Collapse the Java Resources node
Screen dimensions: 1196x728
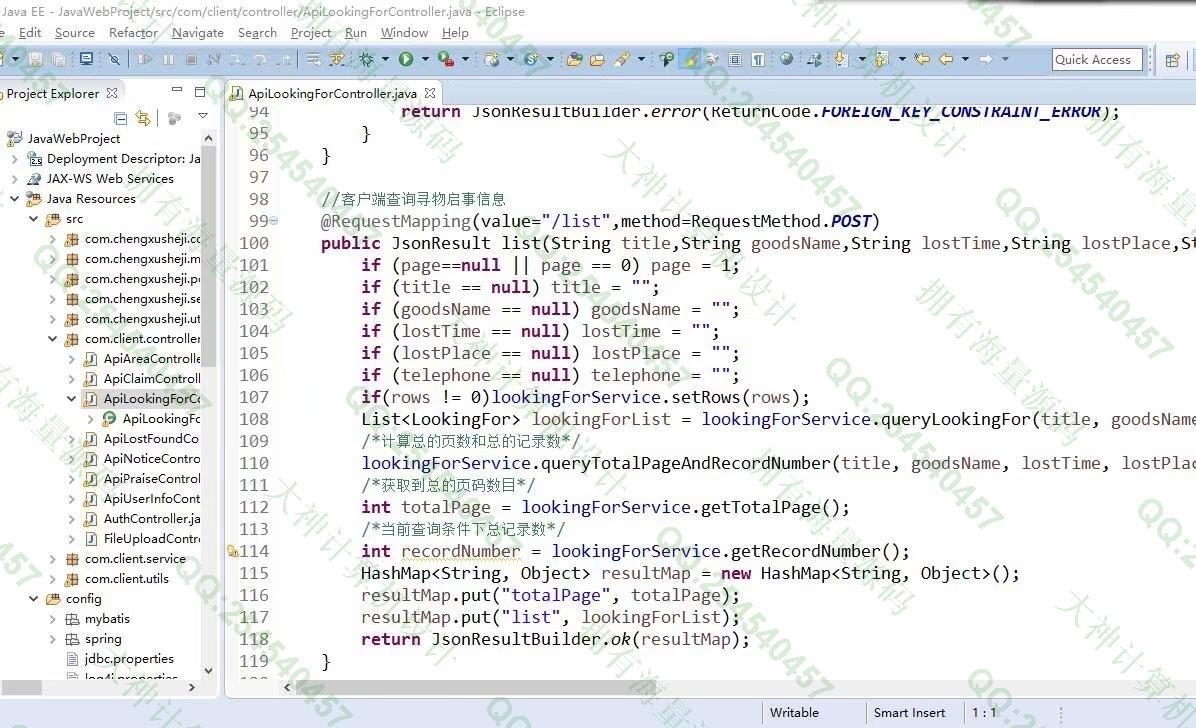(14, 198)
